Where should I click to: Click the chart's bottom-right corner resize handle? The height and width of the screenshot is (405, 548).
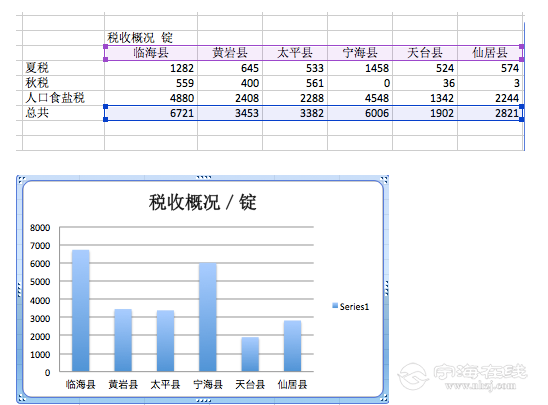pyautogui.click(x=384, y=398)
